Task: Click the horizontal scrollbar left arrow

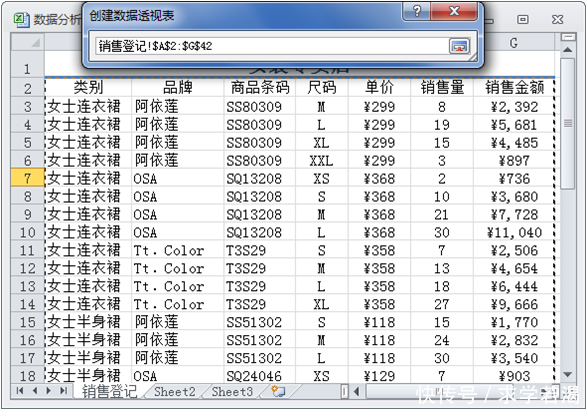Action: (356, 392)
